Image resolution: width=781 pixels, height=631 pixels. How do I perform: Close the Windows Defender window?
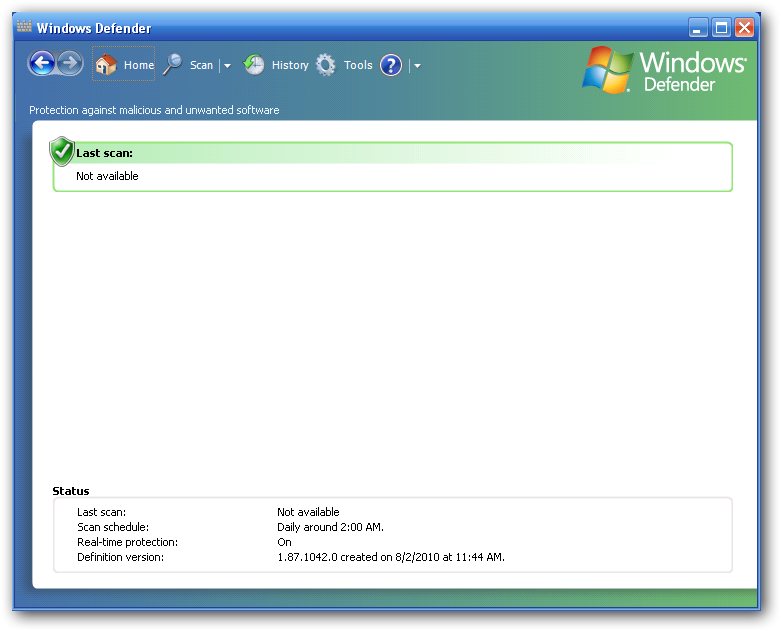pos(744,27)
